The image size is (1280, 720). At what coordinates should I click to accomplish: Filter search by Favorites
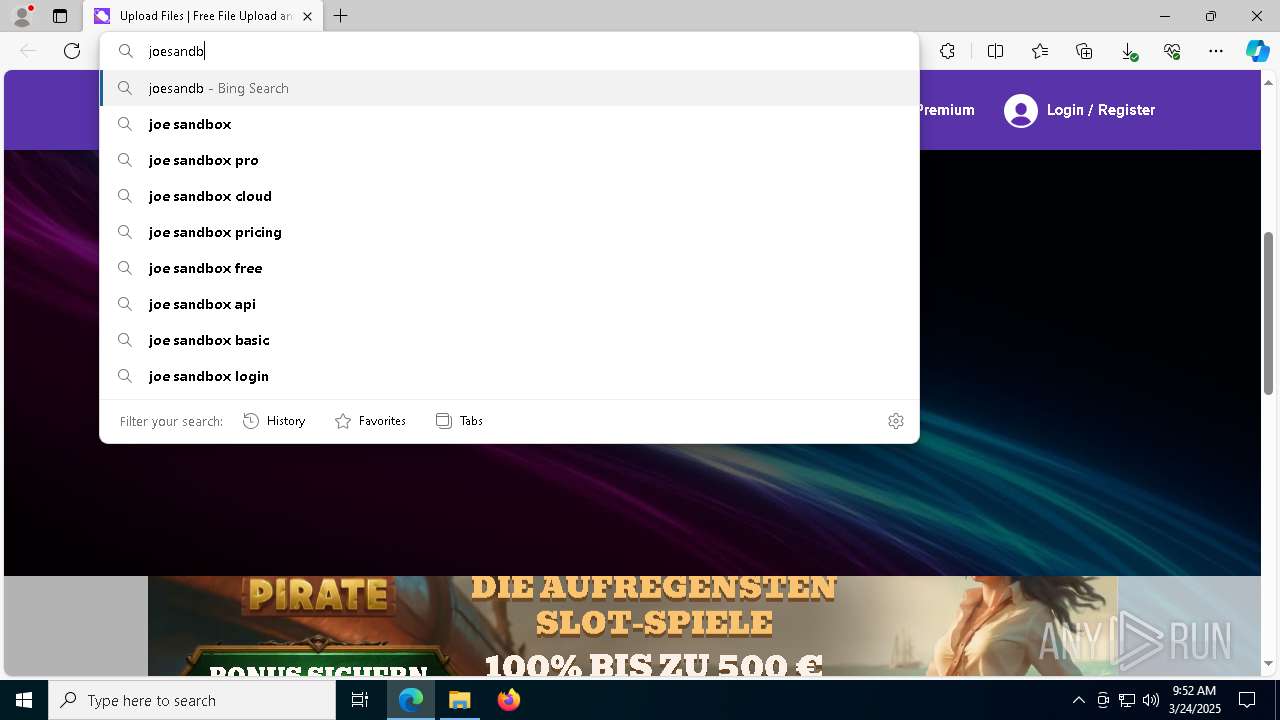(370, 421)
